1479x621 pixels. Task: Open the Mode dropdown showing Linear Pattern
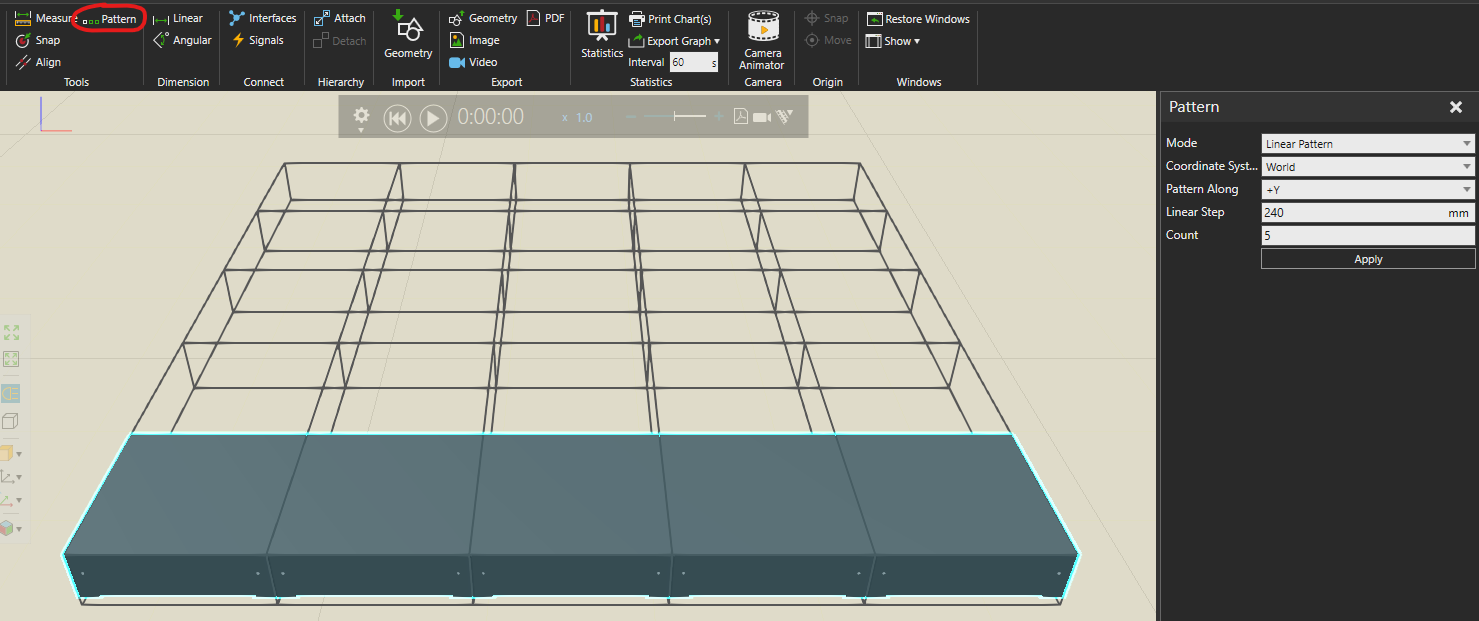tap(1367, 144)
